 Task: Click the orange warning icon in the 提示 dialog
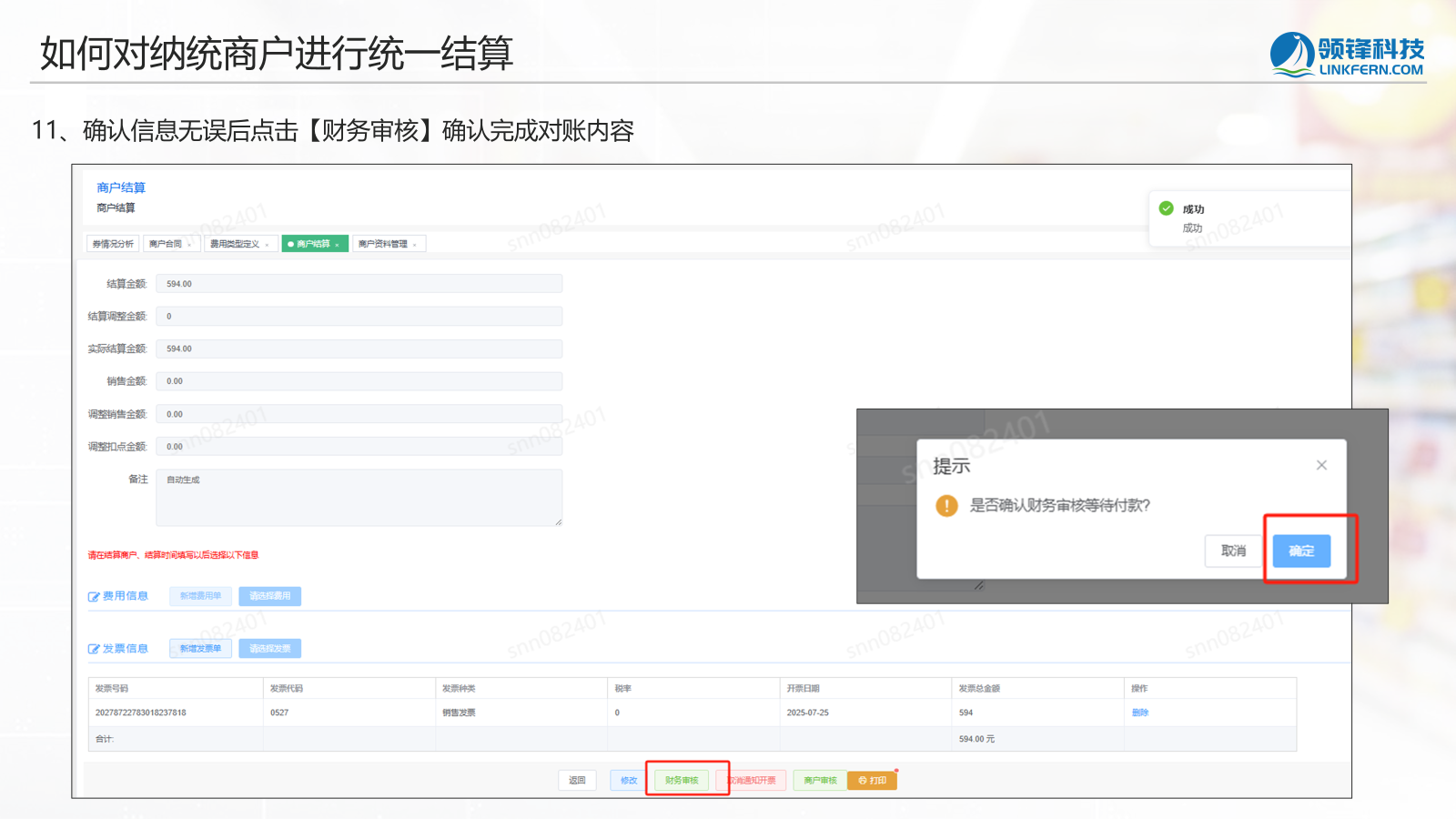(x=946, y=505)
